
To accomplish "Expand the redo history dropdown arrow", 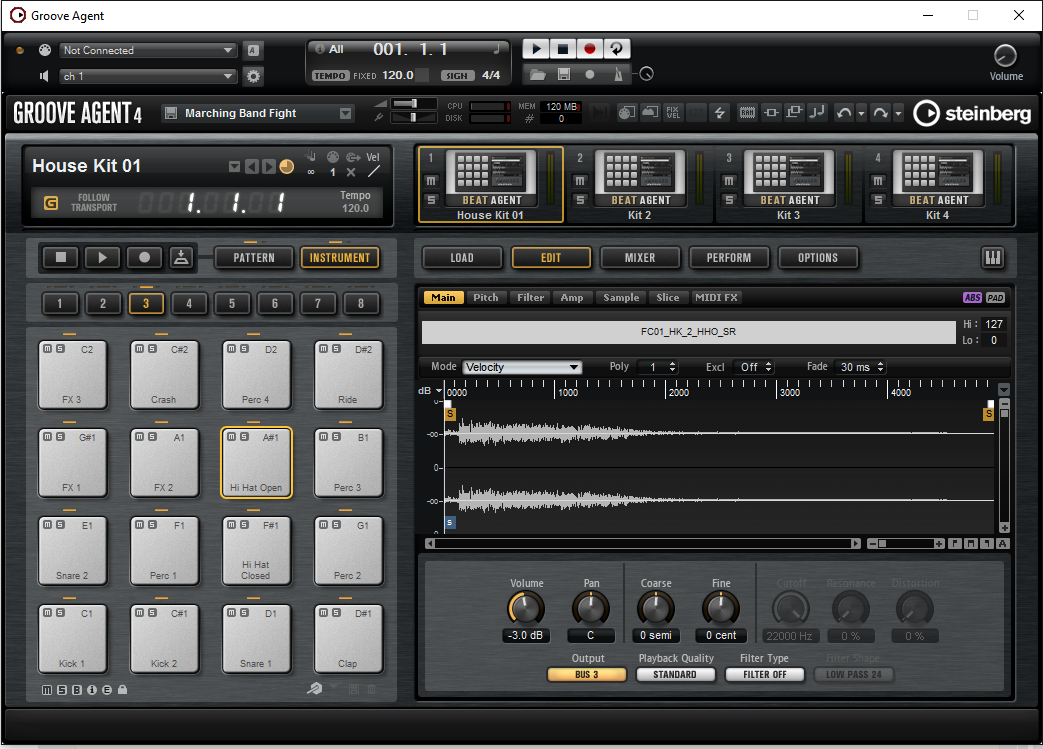I will (898, 113).
